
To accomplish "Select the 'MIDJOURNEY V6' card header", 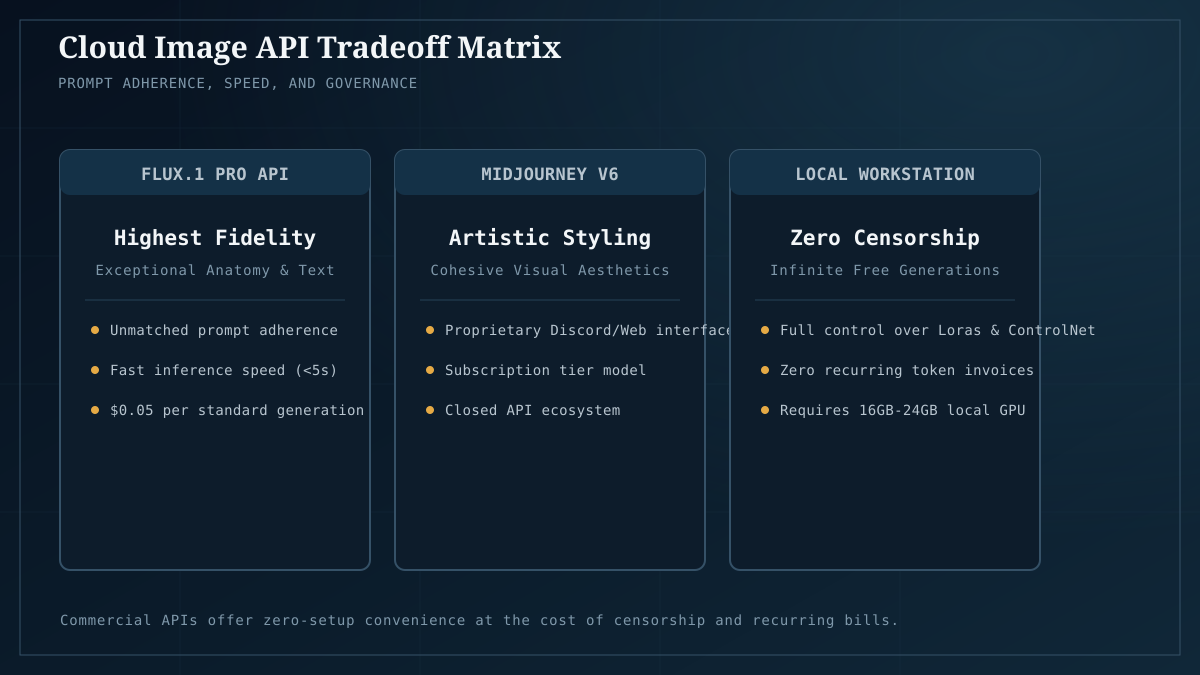I will [x=550, y=173].
